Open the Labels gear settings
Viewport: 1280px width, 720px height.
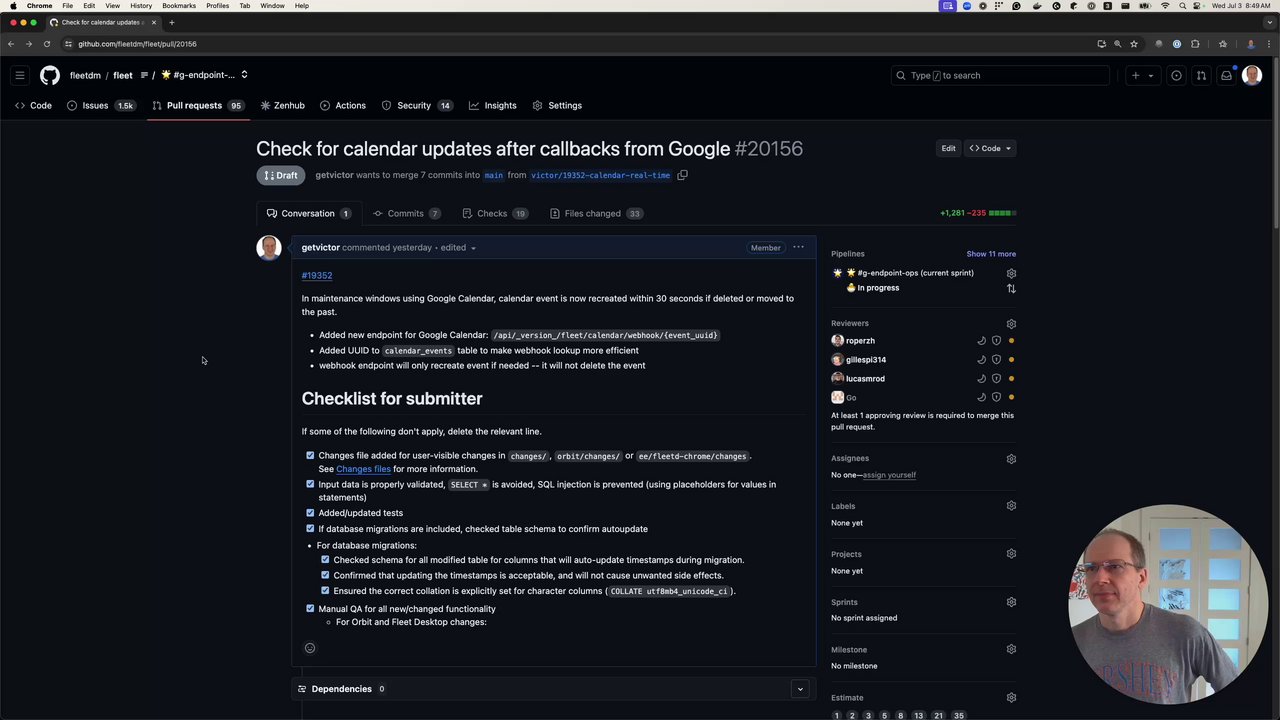pyautogui.click(x=1011, y=506)
